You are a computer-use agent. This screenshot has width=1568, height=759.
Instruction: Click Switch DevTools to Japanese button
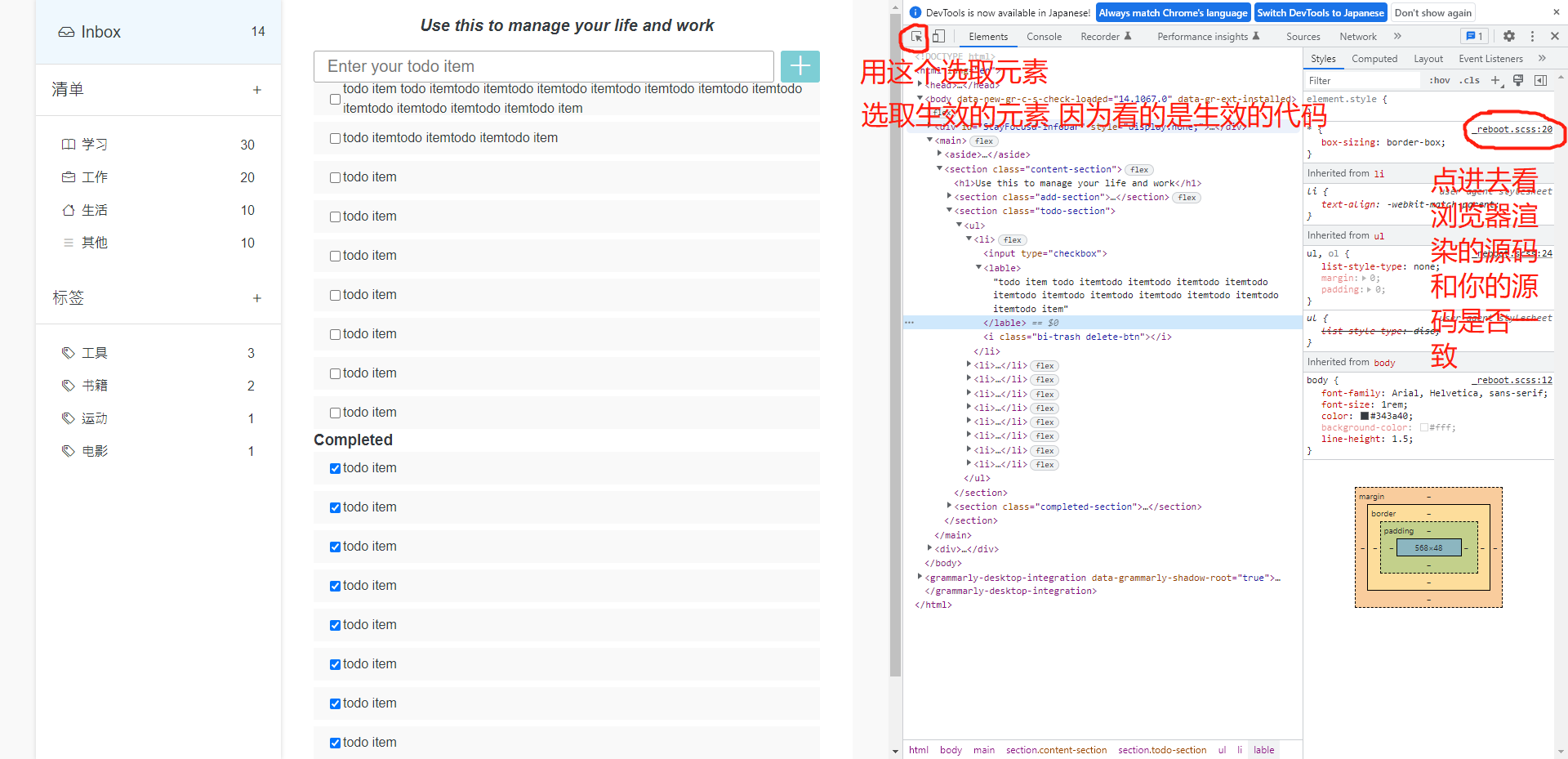click(x=1321, y=12)
